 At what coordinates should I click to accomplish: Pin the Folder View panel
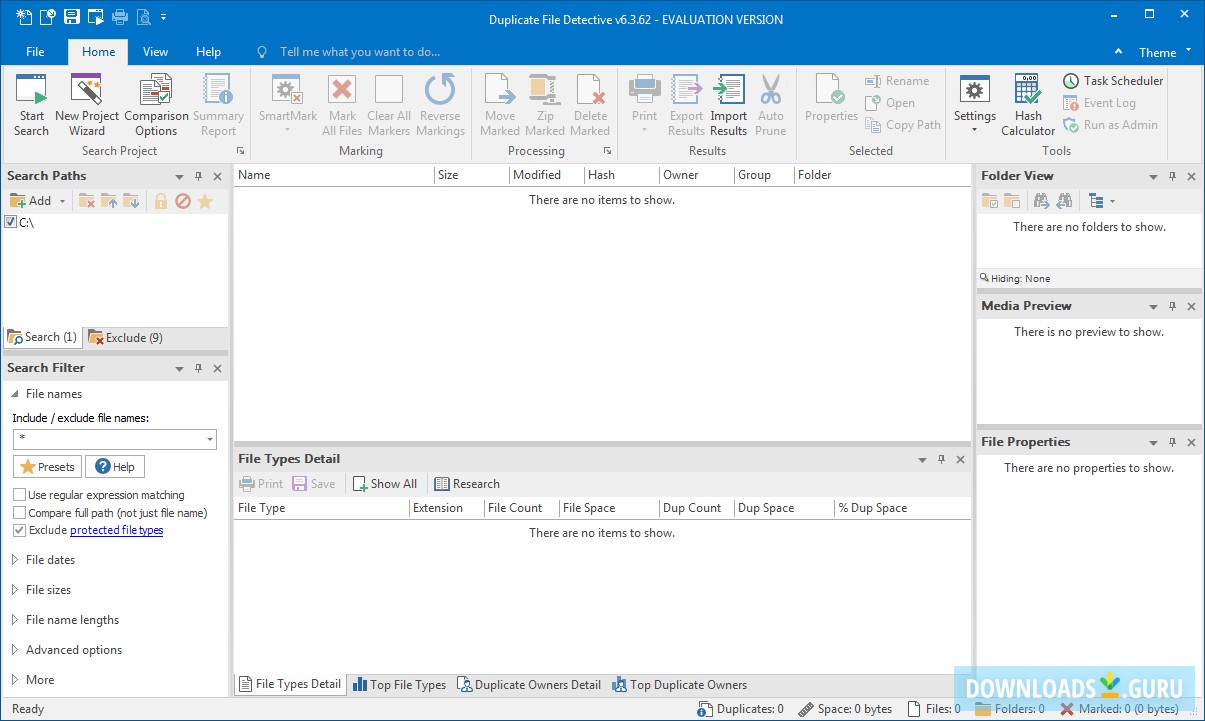point(1172,176)
